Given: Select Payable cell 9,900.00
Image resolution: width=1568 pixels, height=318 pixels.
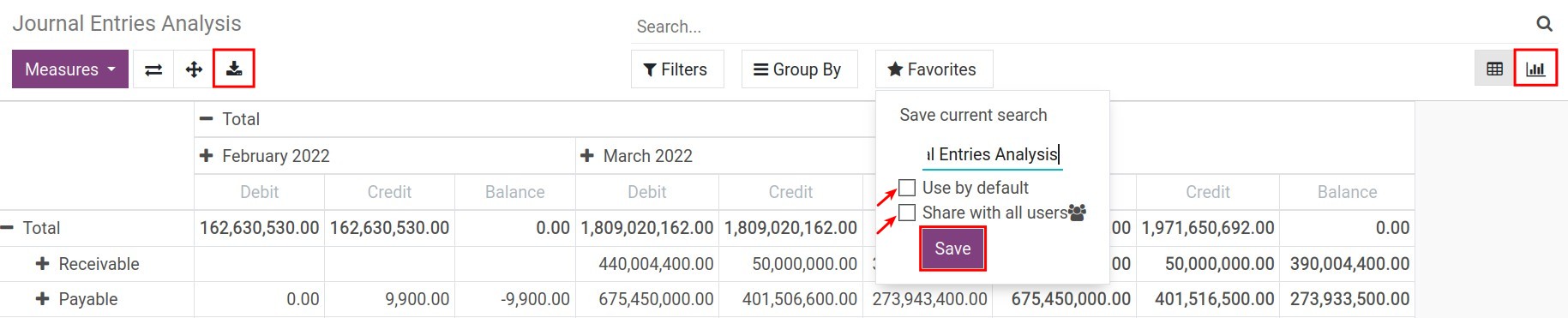Looking at the screenshot, I should 389,299.
